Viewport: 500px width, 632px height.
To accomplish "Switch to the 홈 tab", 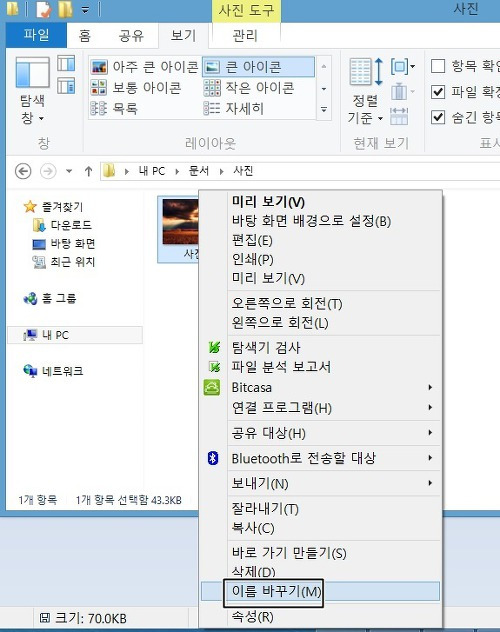I will click(x=85, y=35).
